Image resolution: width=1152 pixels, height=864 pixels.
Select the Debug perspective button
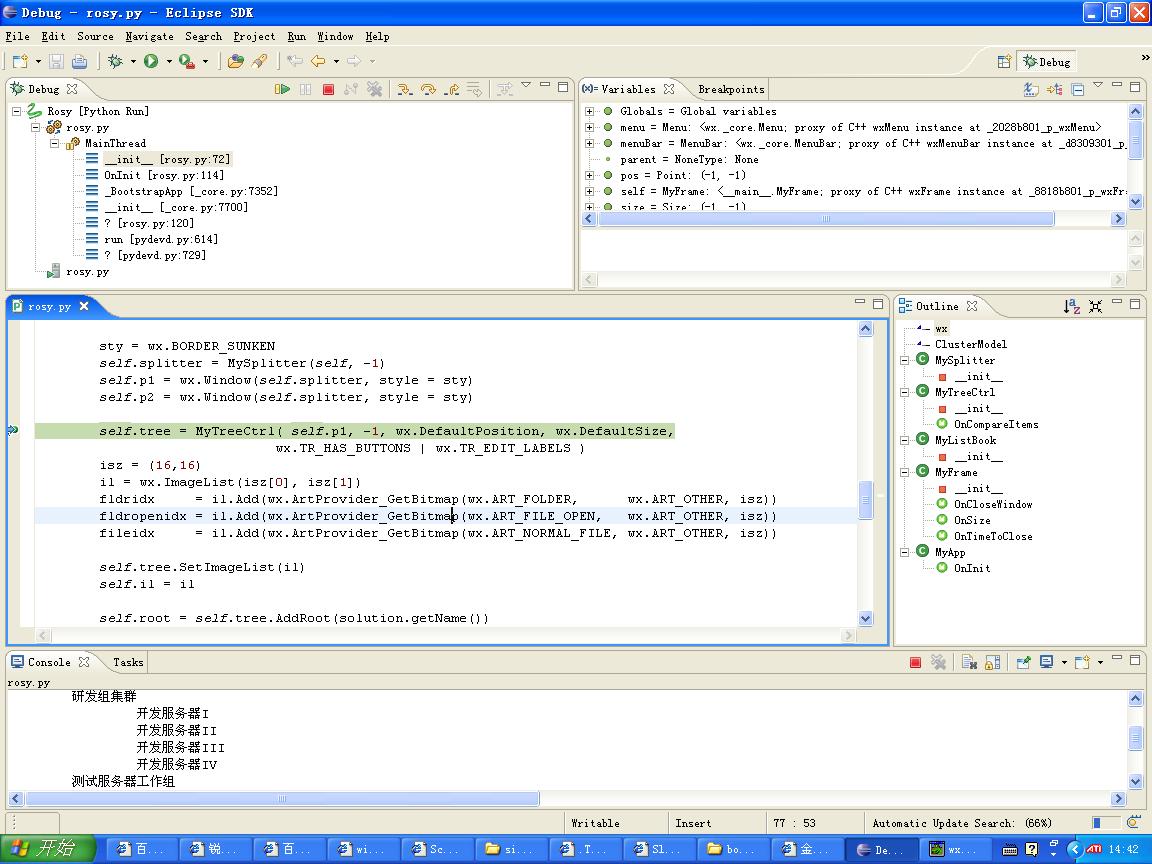(x=1047, y=62)
